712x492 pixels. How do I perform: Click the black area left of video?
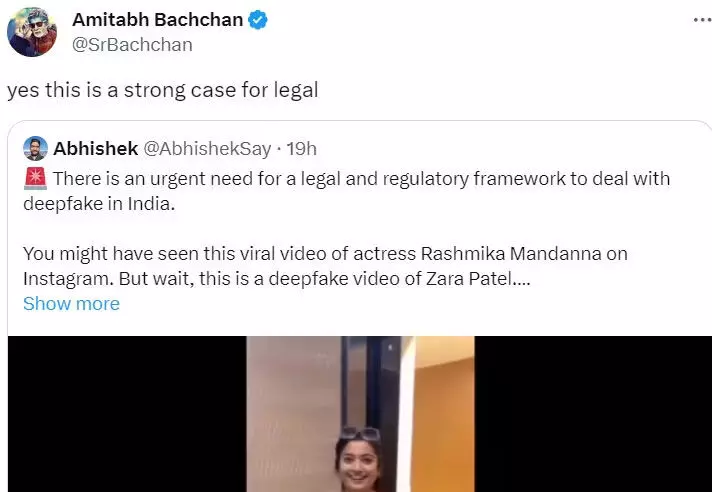click(x=127, y=414)
